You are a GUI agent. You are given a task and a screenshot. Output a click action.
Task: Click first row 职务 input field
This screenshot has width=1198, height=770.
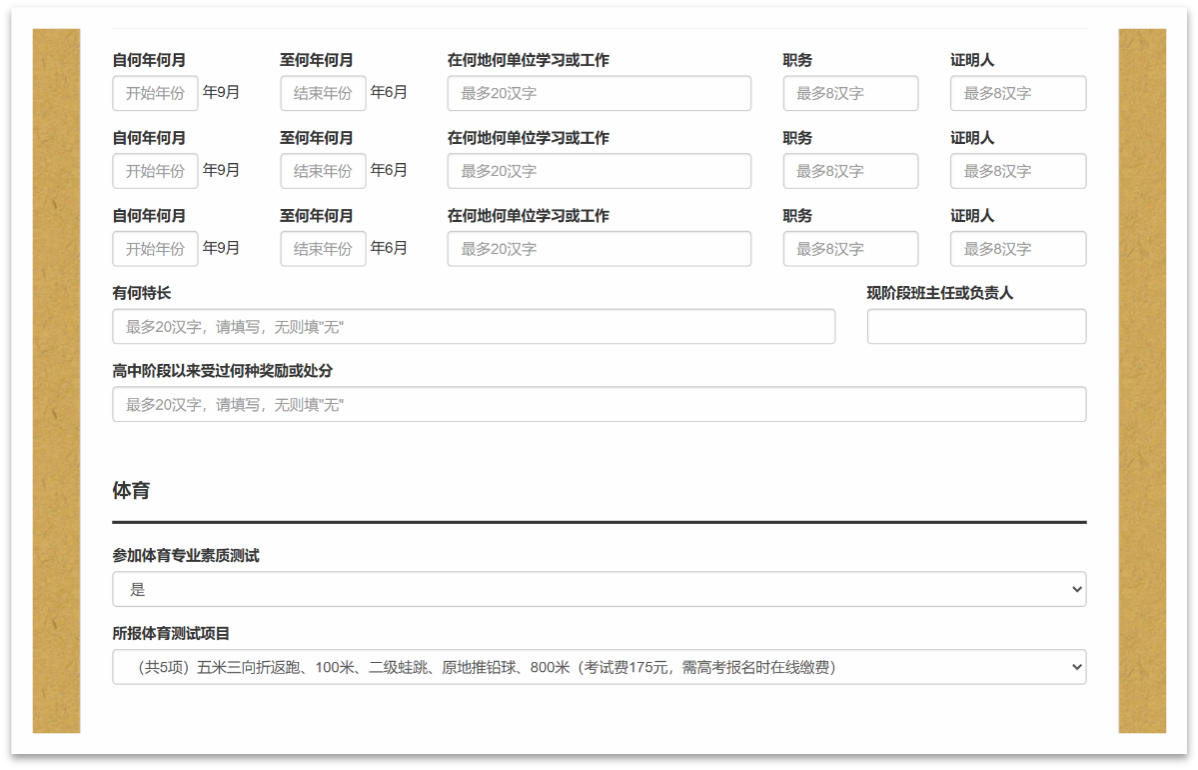850,93
